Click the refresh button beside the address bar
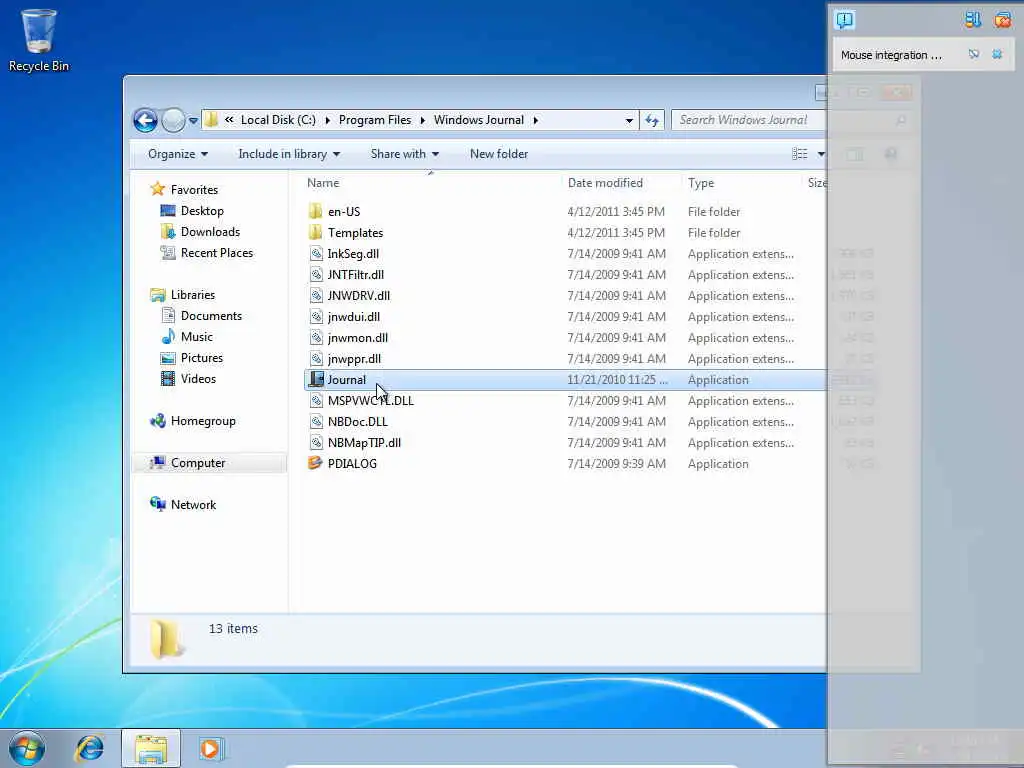The height and width of the screenshot is (768, 1024). [652, 120]
